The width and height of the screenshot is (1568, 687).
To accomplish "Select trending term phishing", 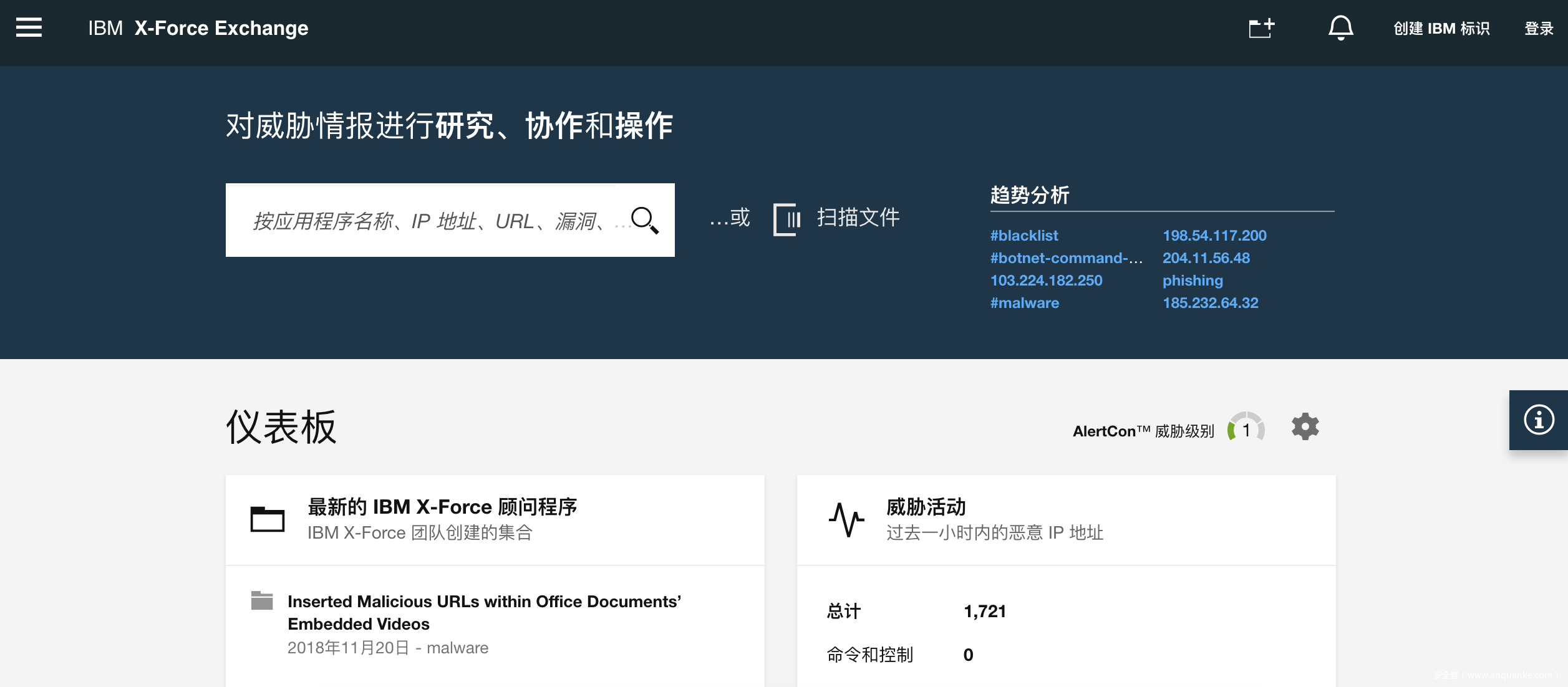I will [1192, 281].
